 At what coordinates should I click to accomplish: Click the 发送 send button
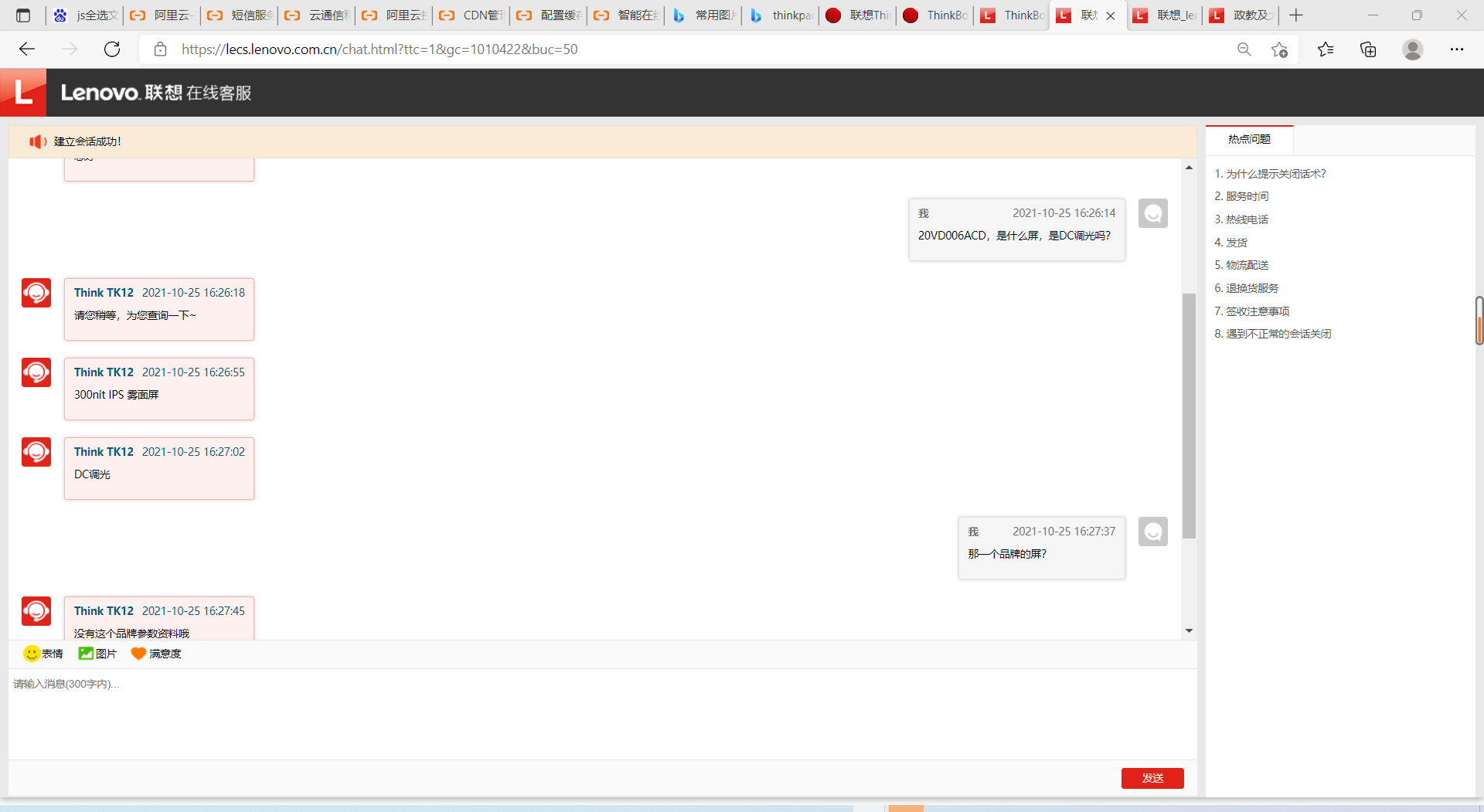click(x=1152, y=778)
